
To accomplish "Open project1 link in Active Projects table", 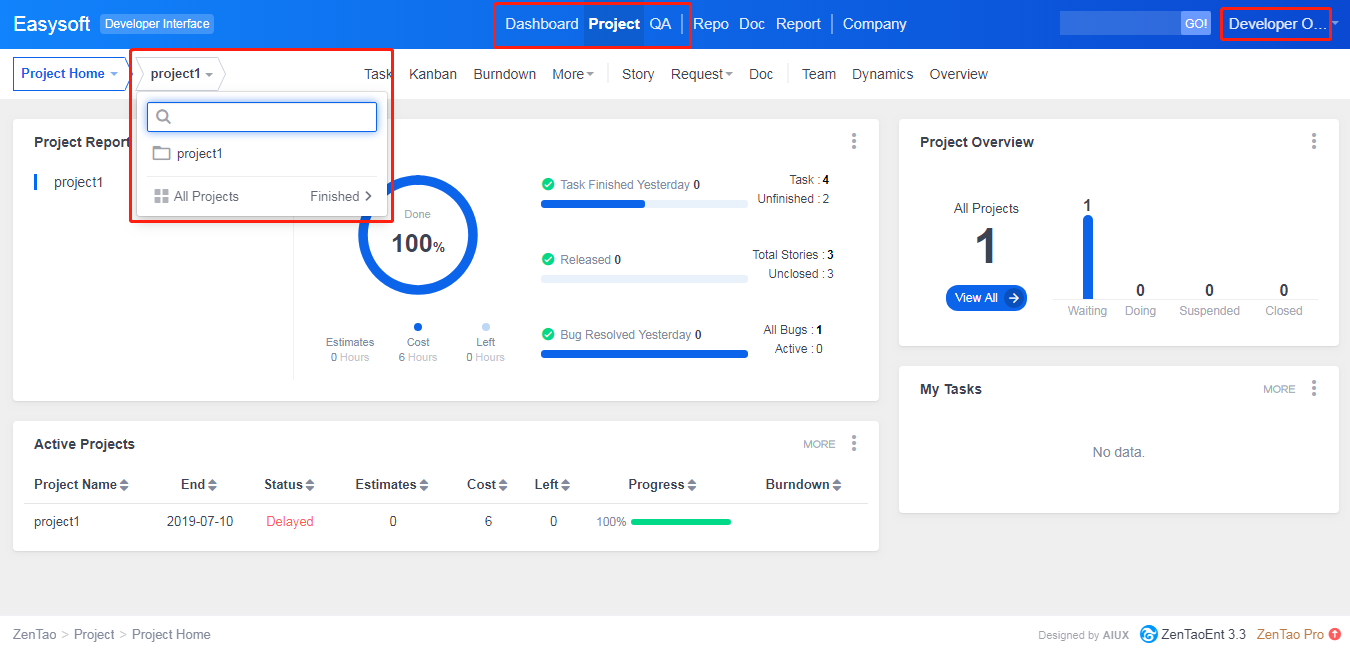I will pos(57,521).
